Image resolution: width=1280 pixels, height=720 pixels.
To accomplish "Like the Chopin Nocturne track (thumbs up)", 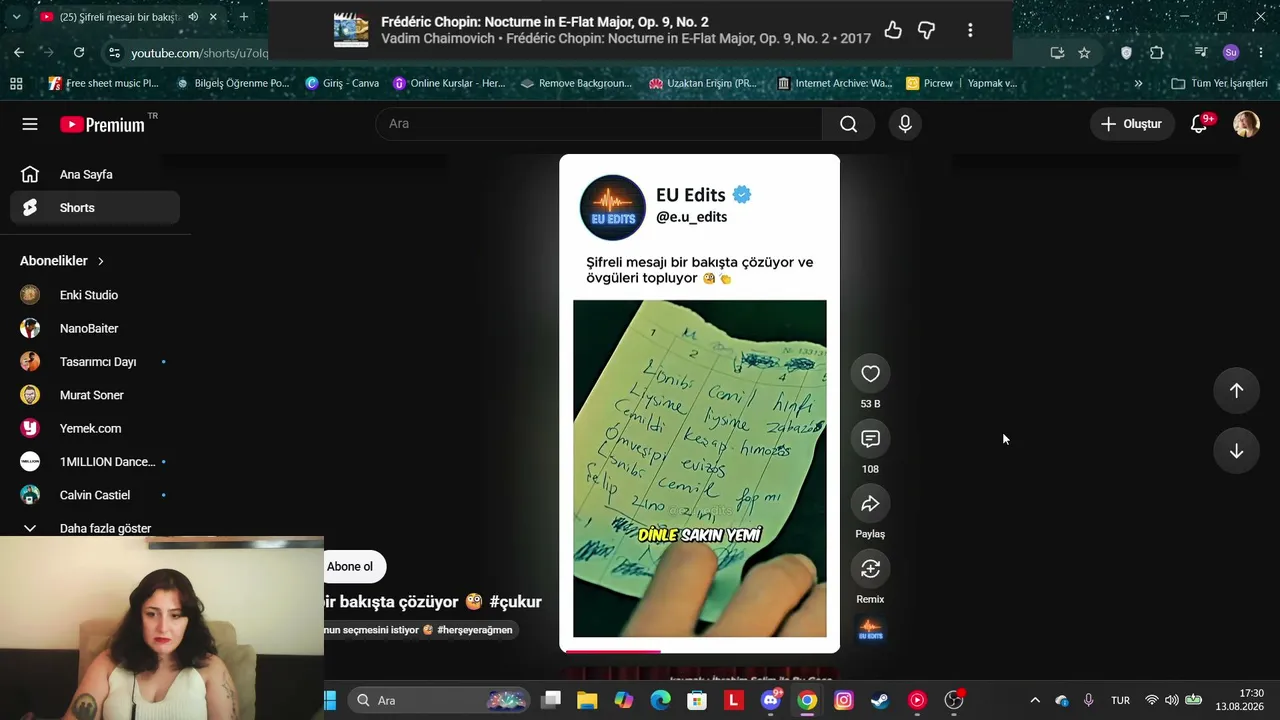I will (893, 30).
